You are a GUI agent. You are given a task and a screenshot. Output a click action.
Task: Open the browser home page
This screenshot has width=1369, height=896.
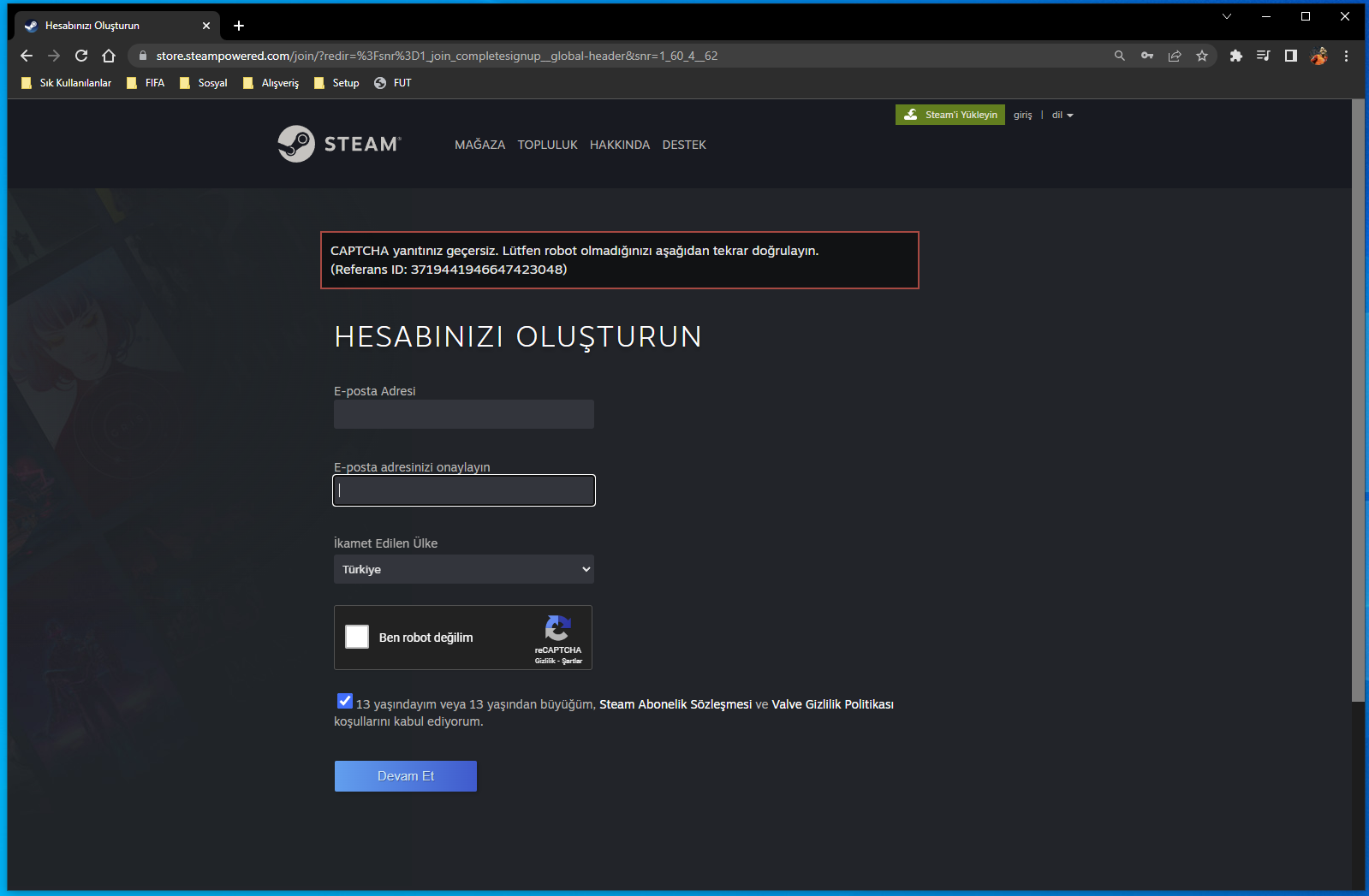click(x=109, y=56)
